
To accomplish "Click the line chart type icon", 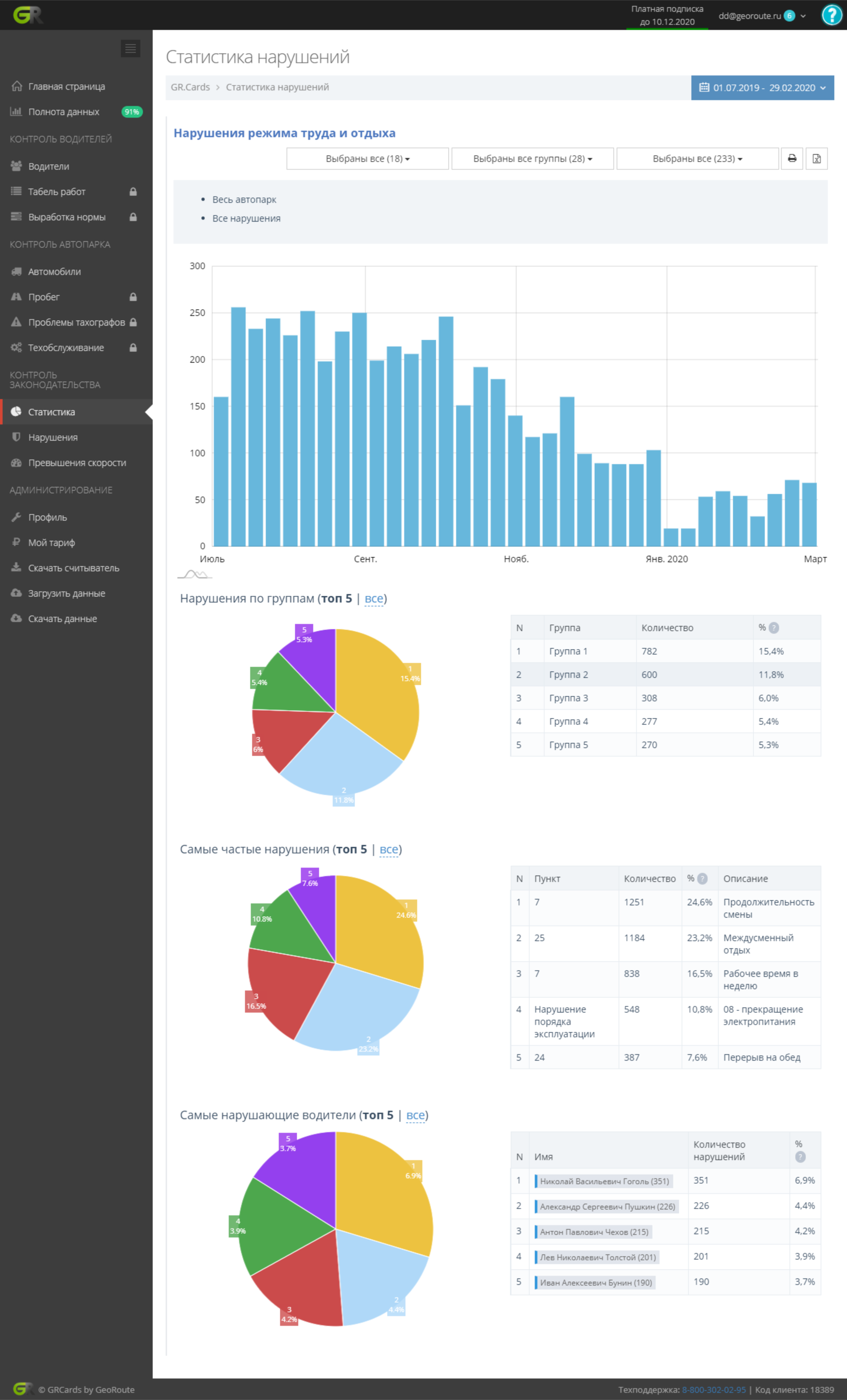I will (x=195, y=575).
